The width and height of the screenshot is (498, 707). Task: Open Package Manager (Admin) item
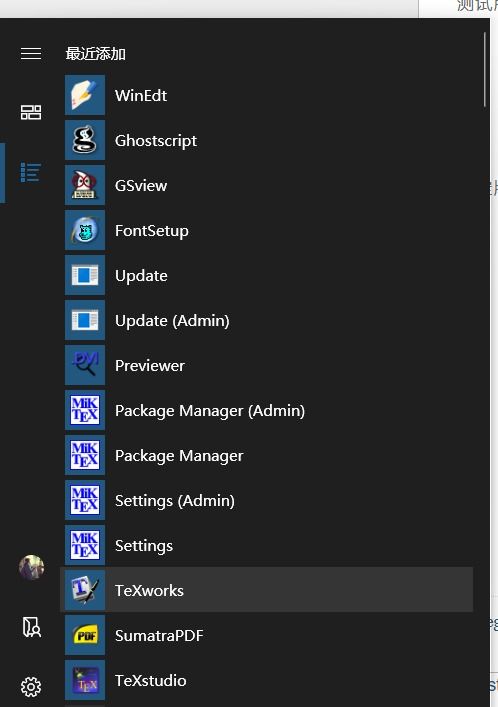click(x=266, y=410)
